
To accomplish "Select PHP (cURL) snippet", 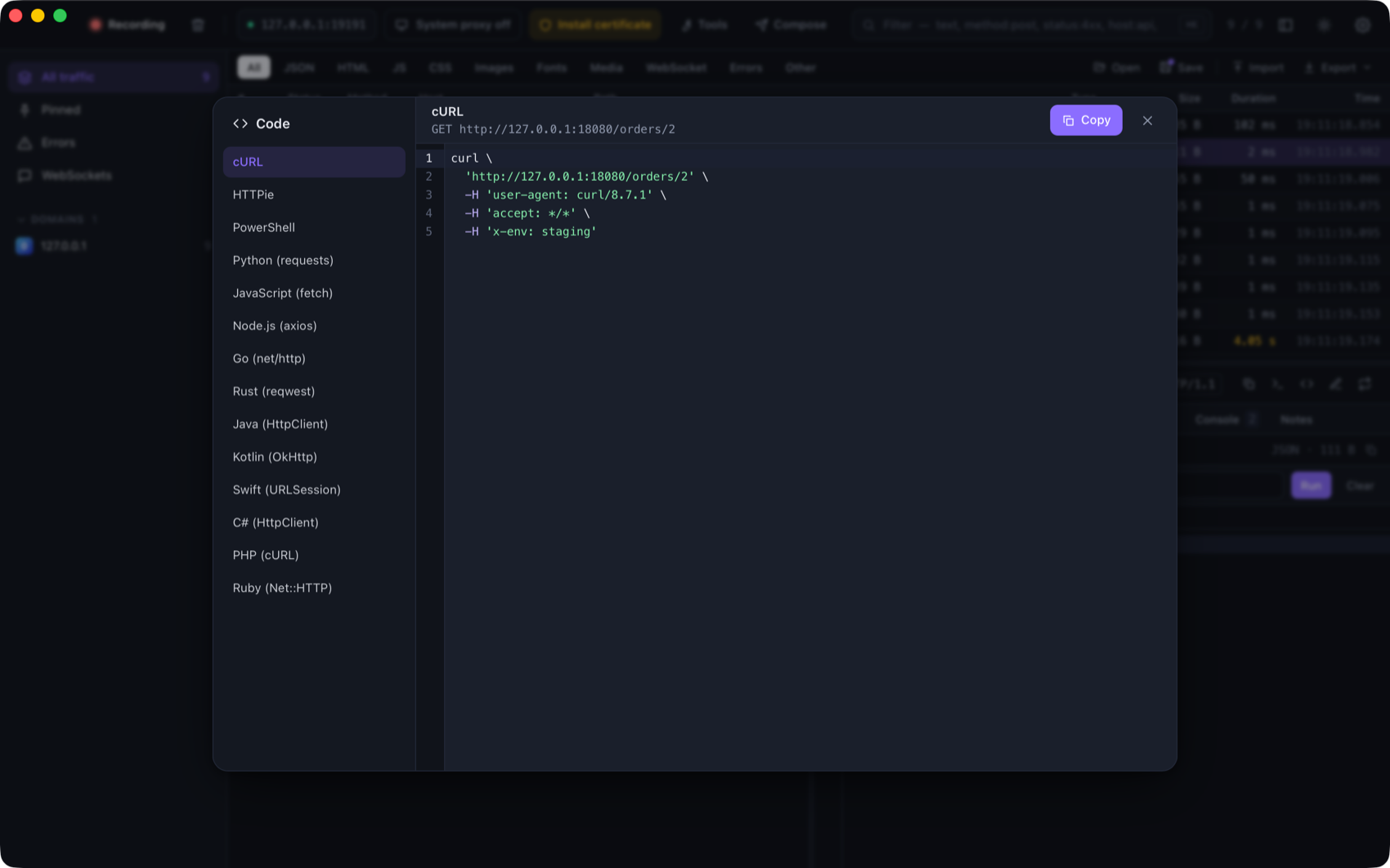I will pyautogui.click(x=314, y=554).
